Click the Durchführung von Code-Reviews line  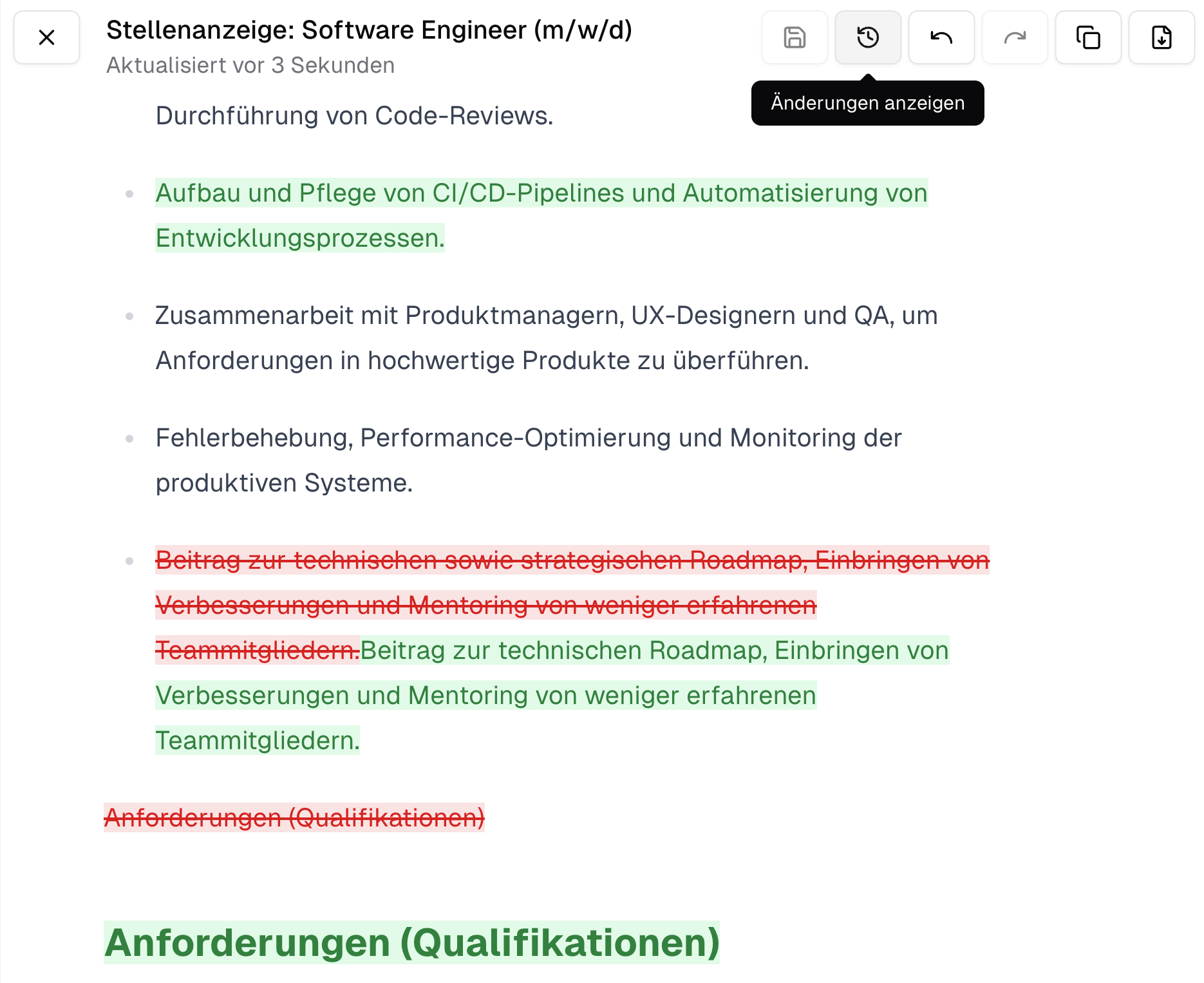(353, 115)
